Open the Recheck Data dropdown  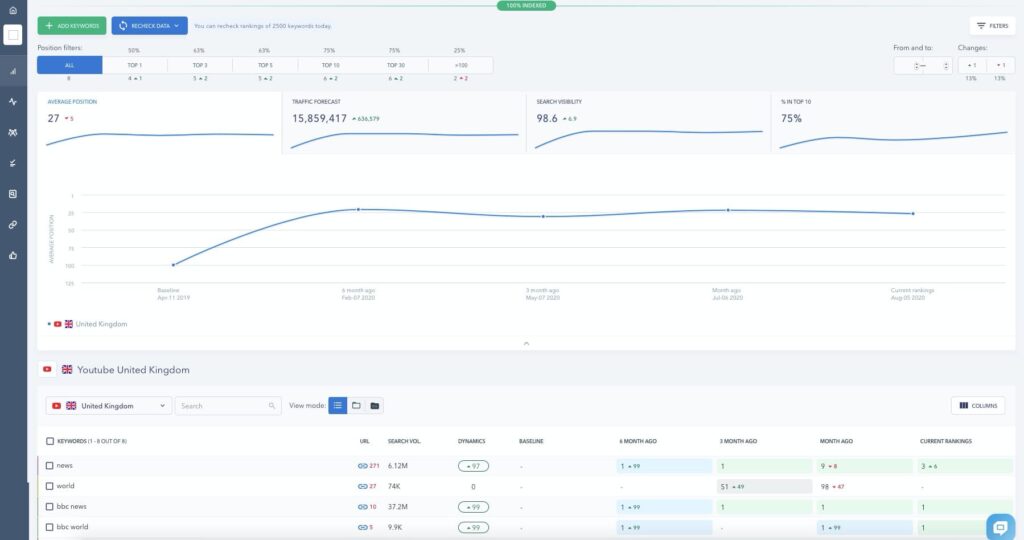[x=150, y=25]
